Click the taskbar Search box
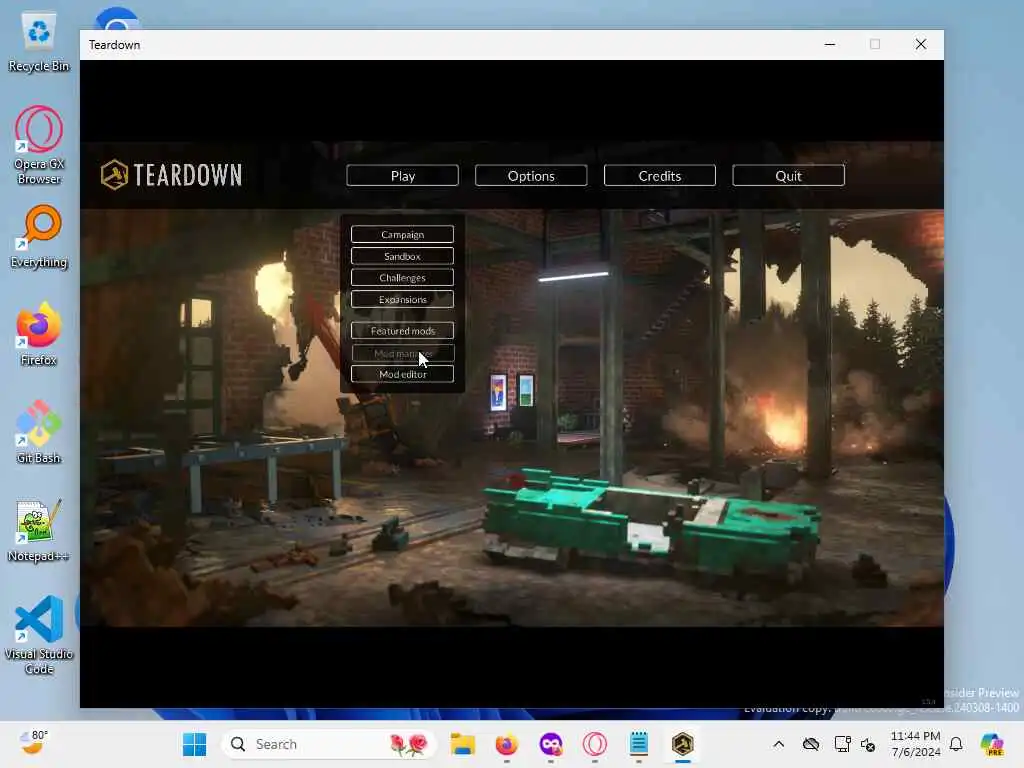 coord(329,744)
